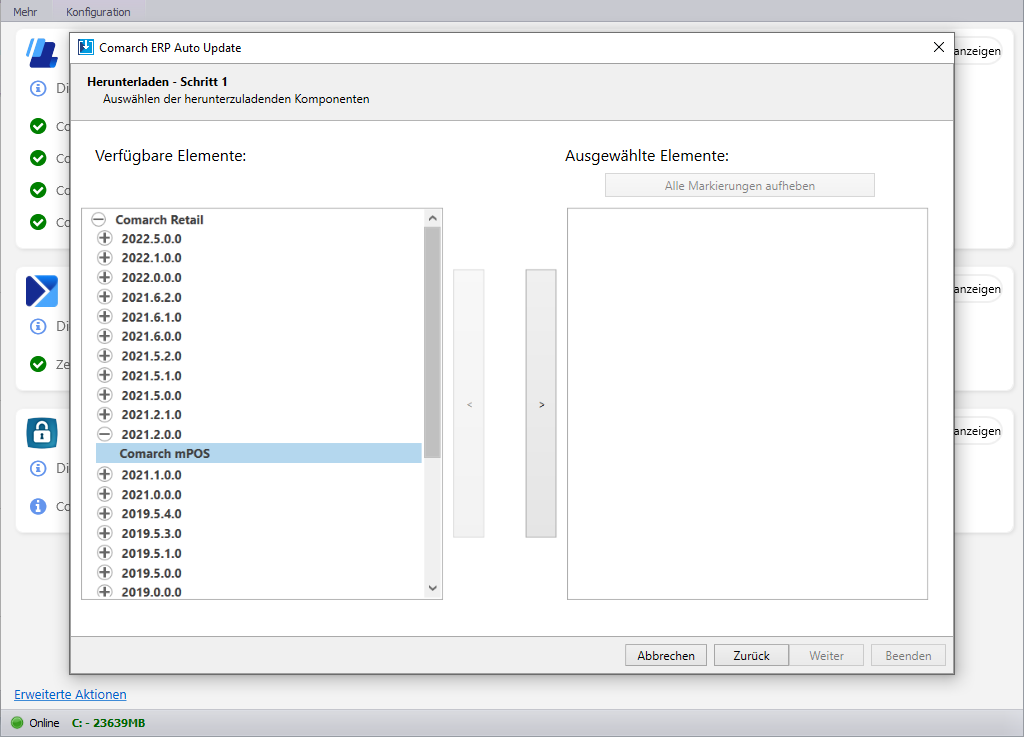
Task: Close the Comarch ERP Auto Update dialog
Action: (x=939, y=47)
